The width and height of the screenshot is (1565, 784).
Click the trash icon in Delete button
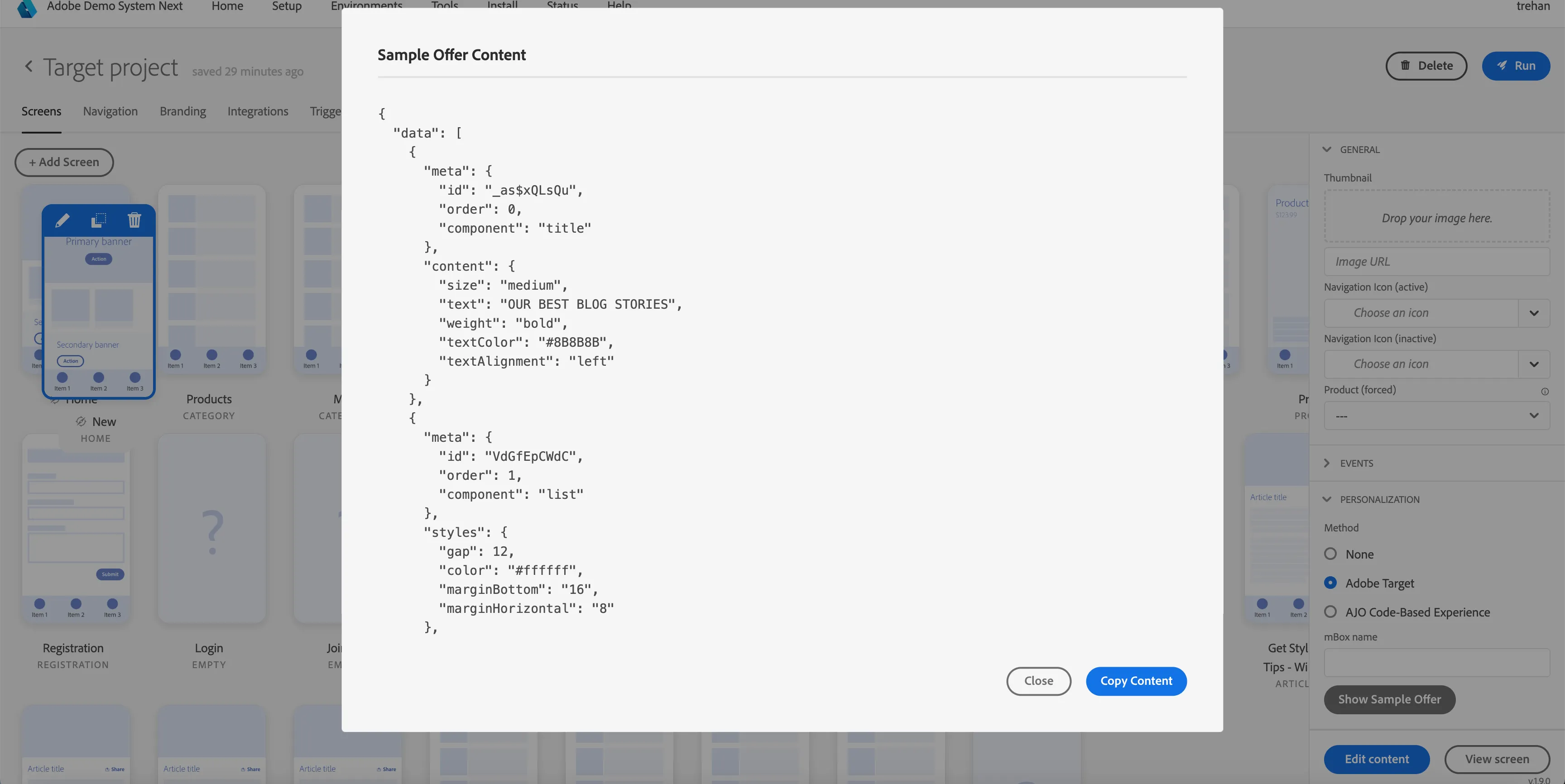pos(1405,66)
